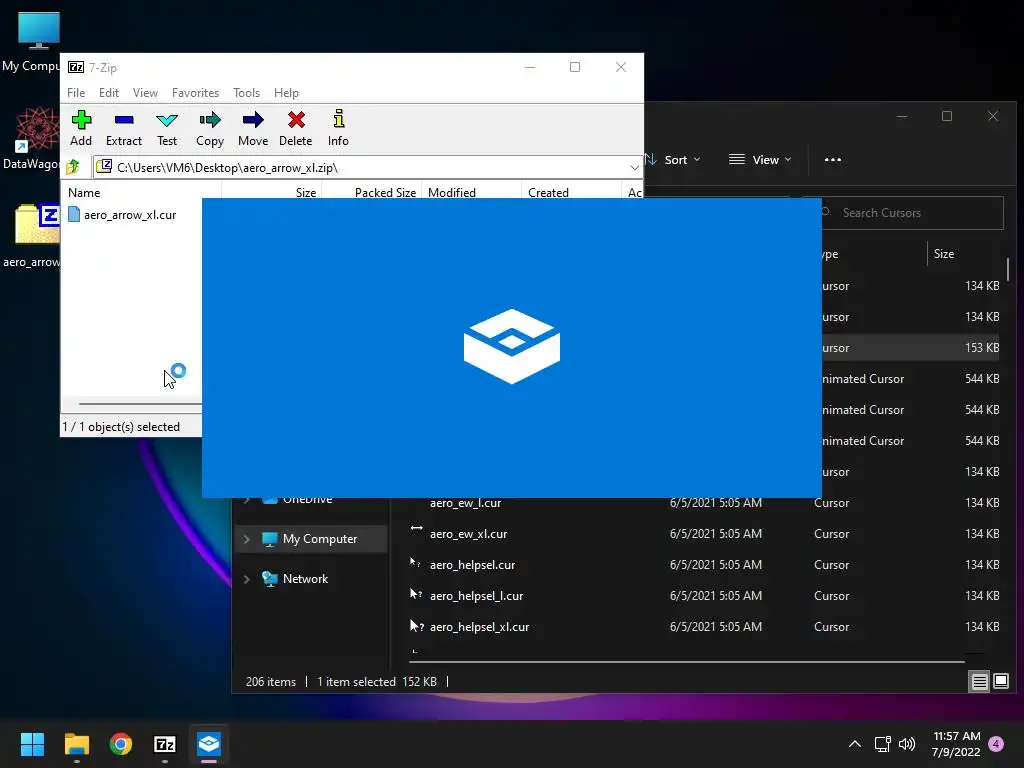Image resolution: width=1024 pixels, height=768 pixels.
Task: Select the aero_helpsel_xl.cur file
Action: point(479,627)
